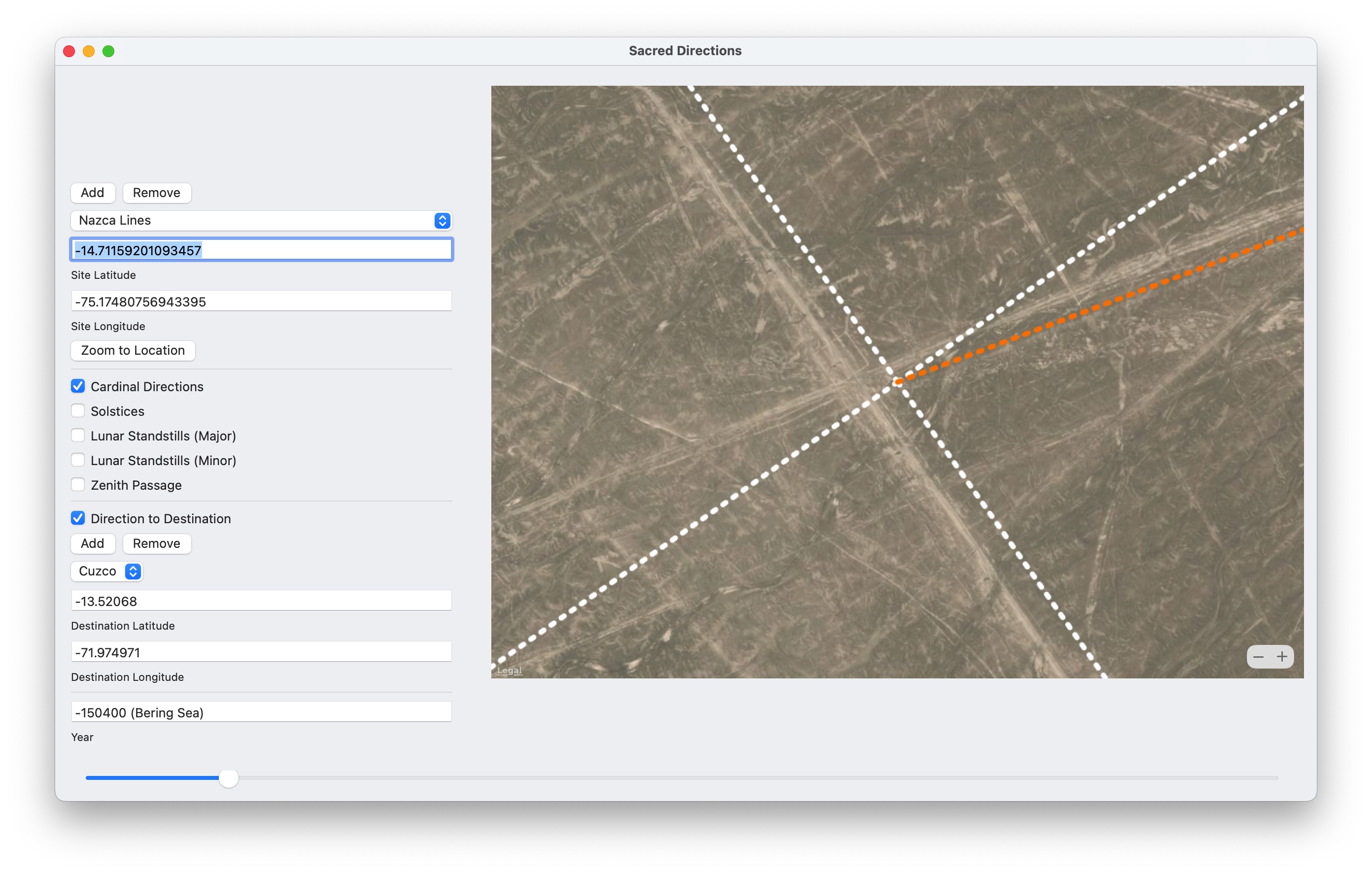Disable Direction to Destination checkbox

78,518
